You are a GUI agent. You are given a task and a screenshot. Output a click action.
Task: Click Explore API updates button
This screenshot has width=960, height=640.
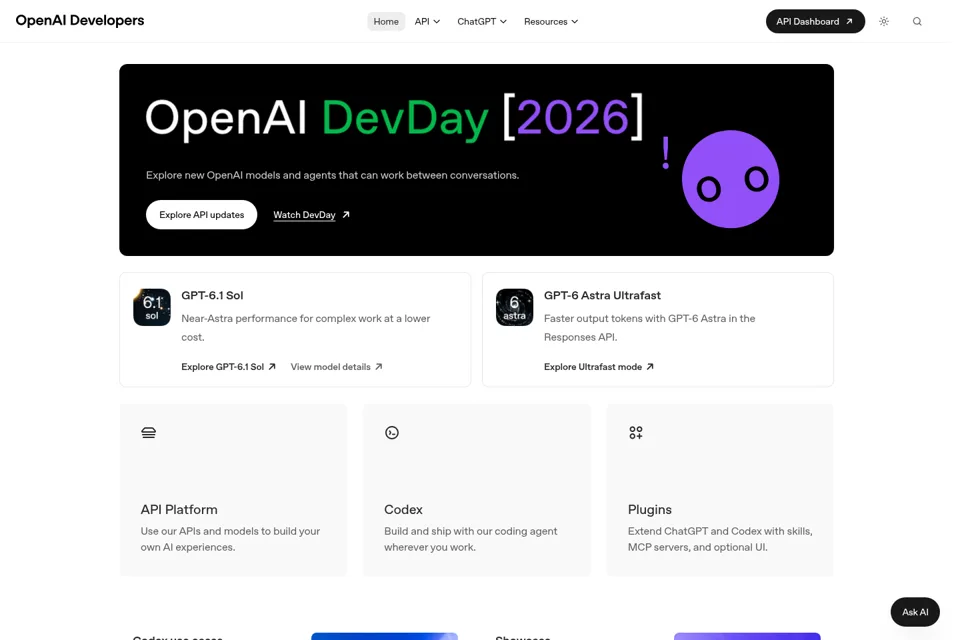click(x=201, y=215)
